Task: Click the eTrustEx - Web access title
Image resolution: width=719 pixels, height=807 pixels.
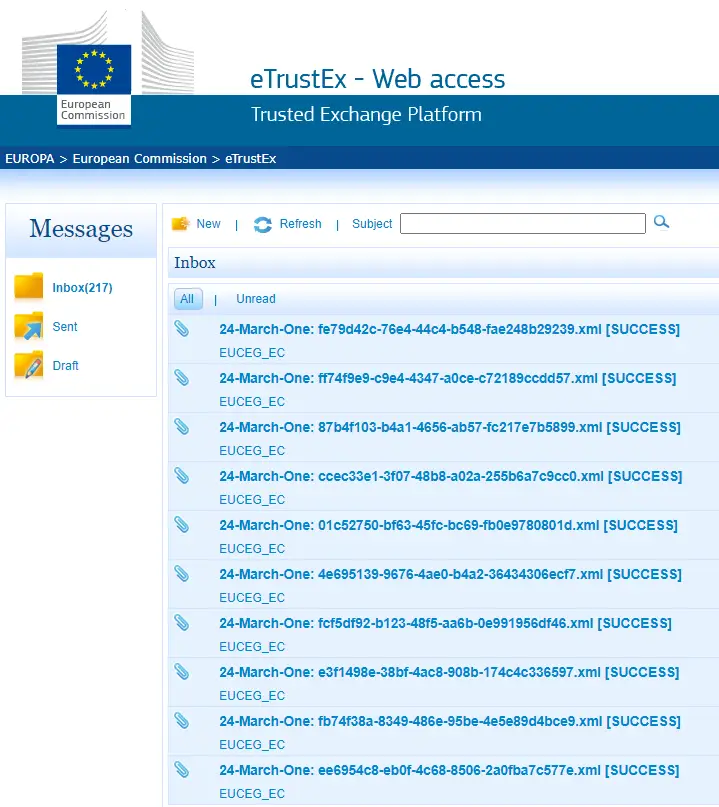Action: 378,79
